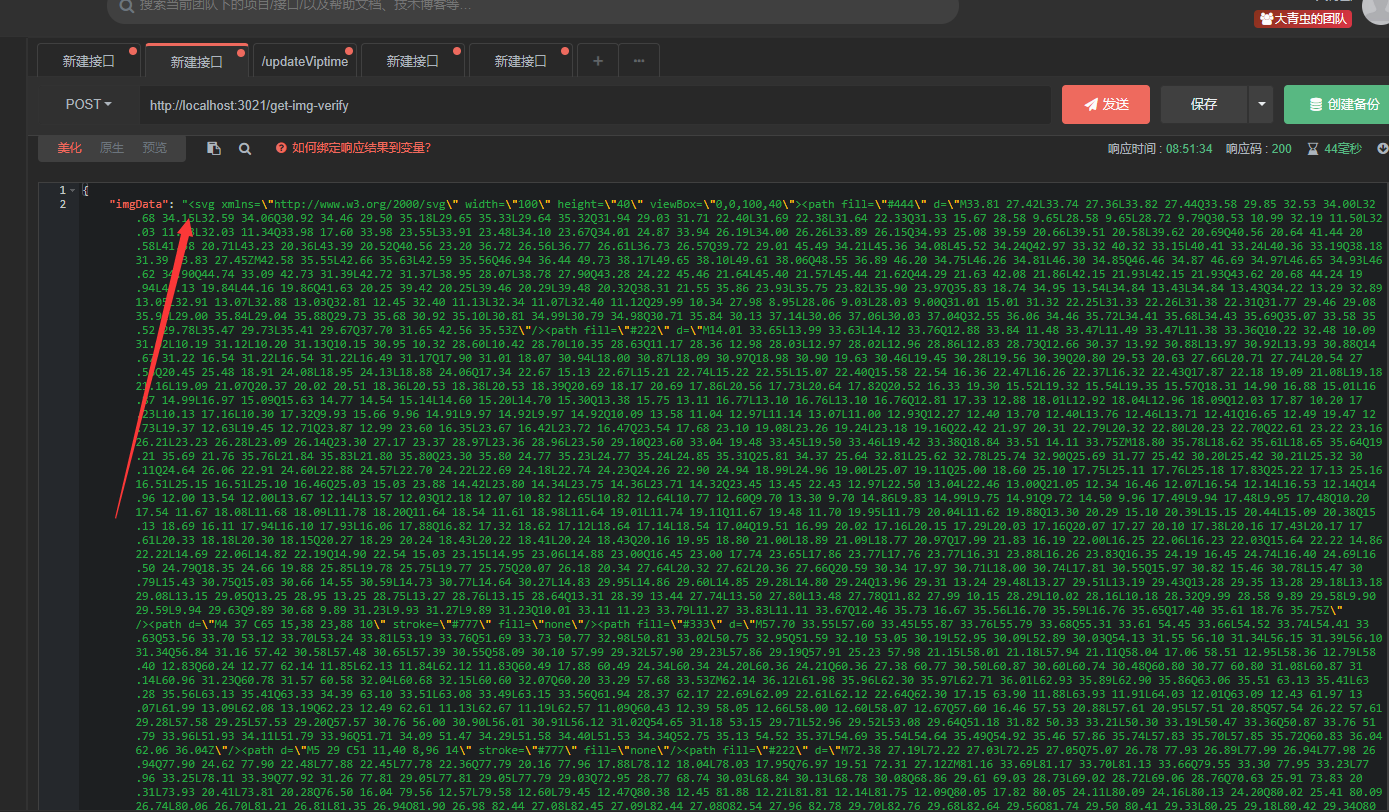Switch to the /updateViptime tab
Image resolution: width=1389 pixels, height=812 pixels.
[305, 60]
